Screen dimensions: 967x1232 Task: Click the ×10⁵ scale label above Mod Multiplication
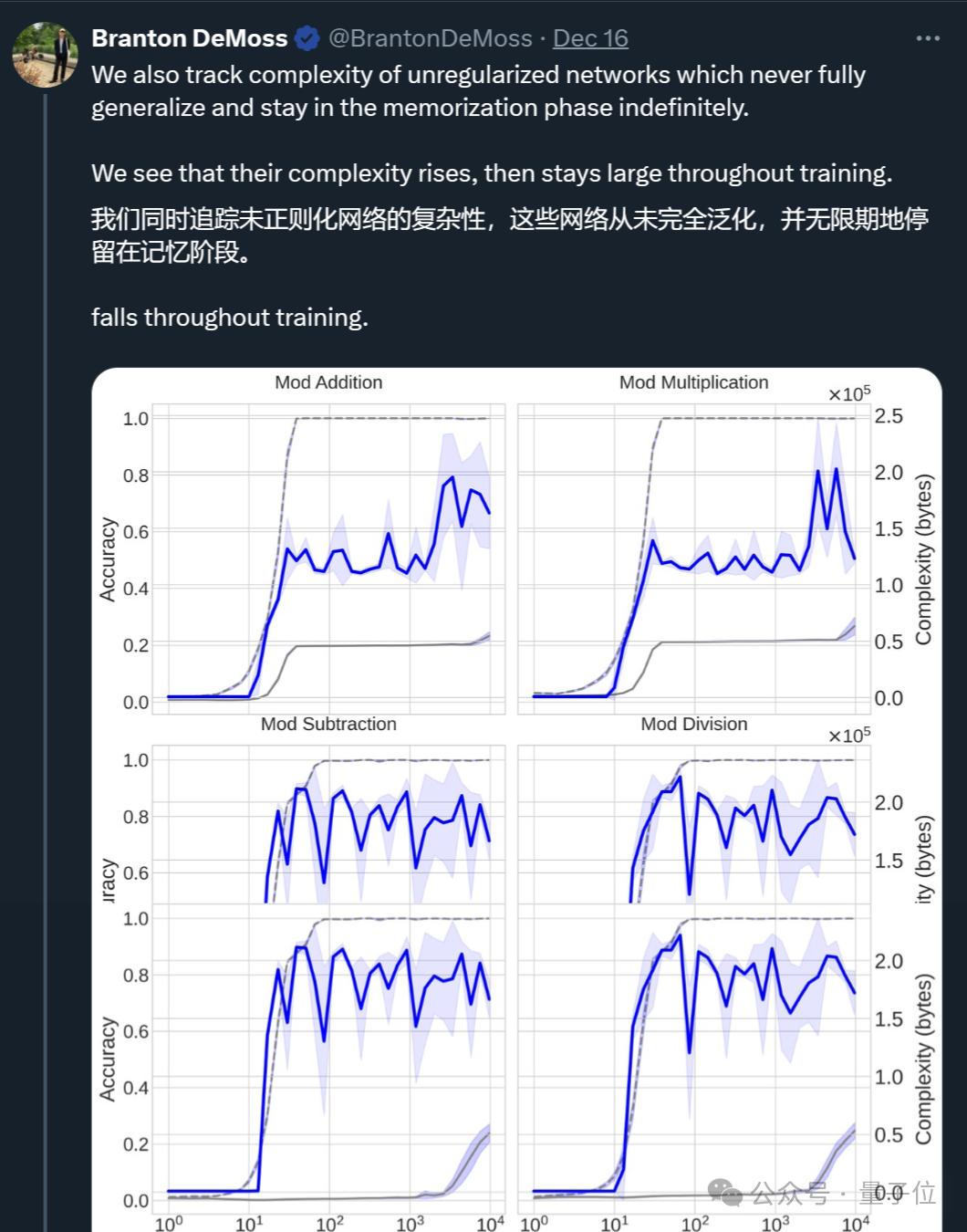(848, 393)
